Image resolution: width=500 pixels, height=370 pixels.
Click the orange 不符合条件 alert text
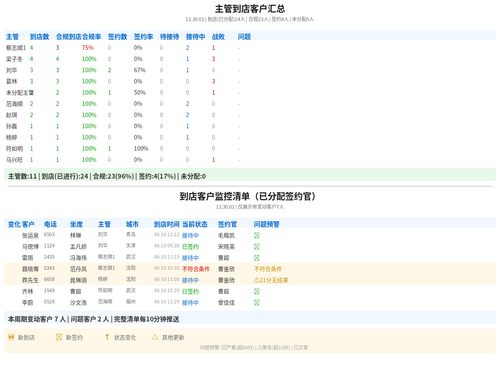[268, 269]
